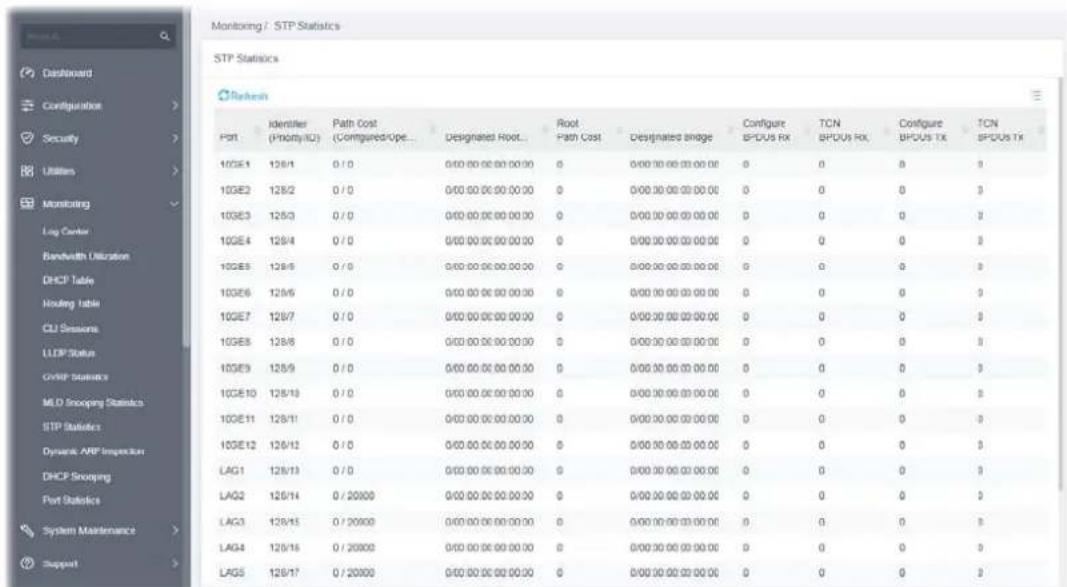This screenshot has width=1067, height=587.
Task: Open the LLDP Status page
Action: tap(69, 353)
